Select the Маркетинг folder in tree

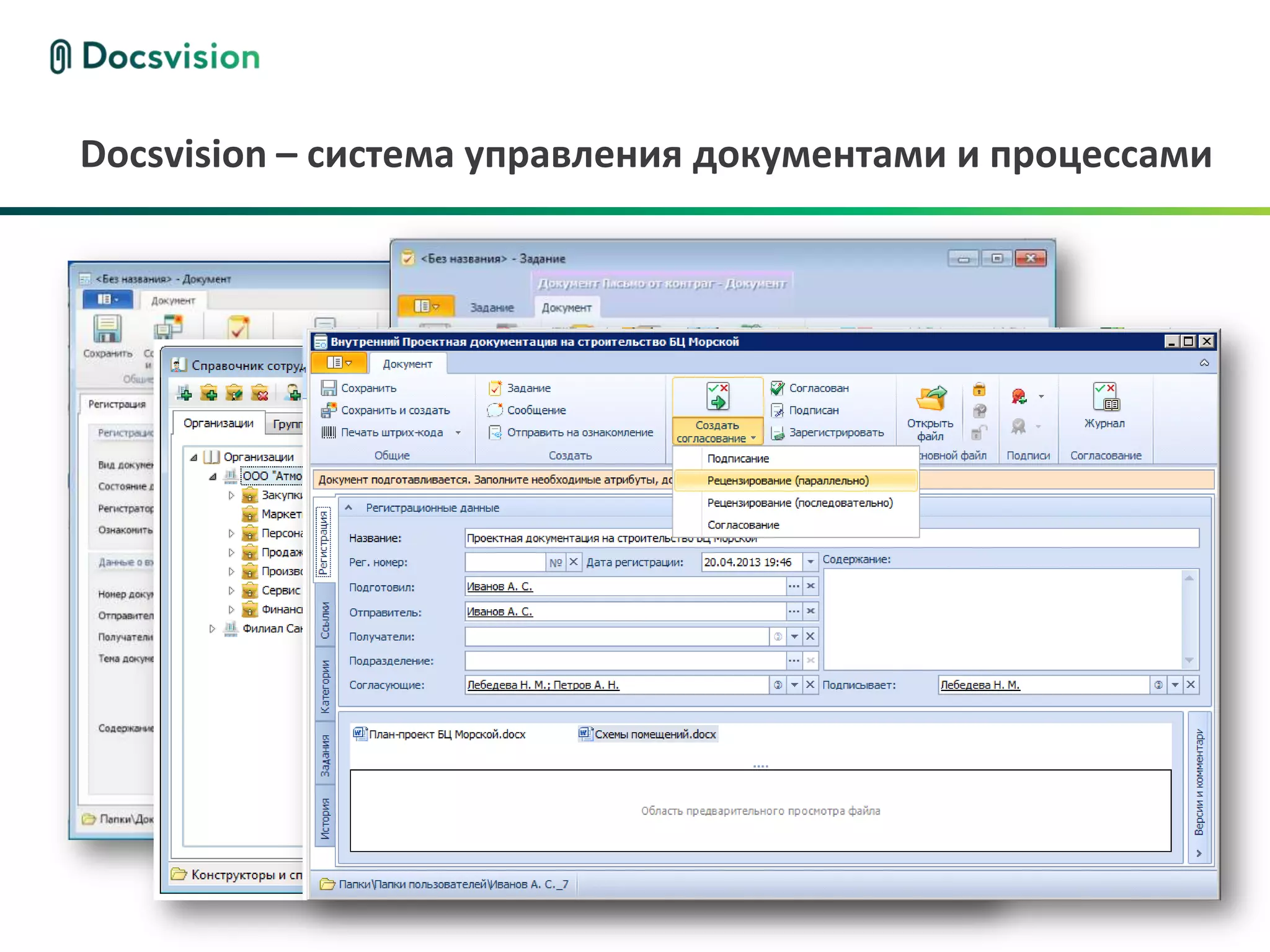pos(273,514)
